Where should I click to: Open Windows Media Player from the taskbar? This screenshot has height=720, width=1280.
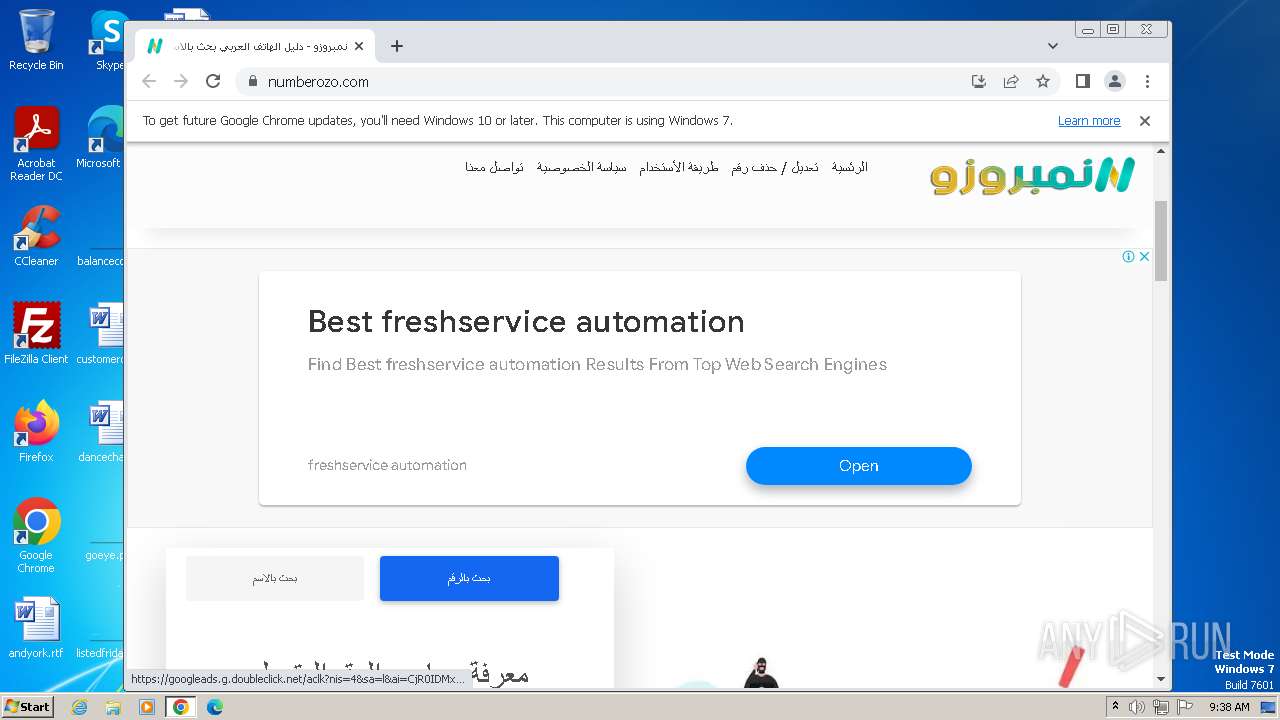[x=147, y=707]
